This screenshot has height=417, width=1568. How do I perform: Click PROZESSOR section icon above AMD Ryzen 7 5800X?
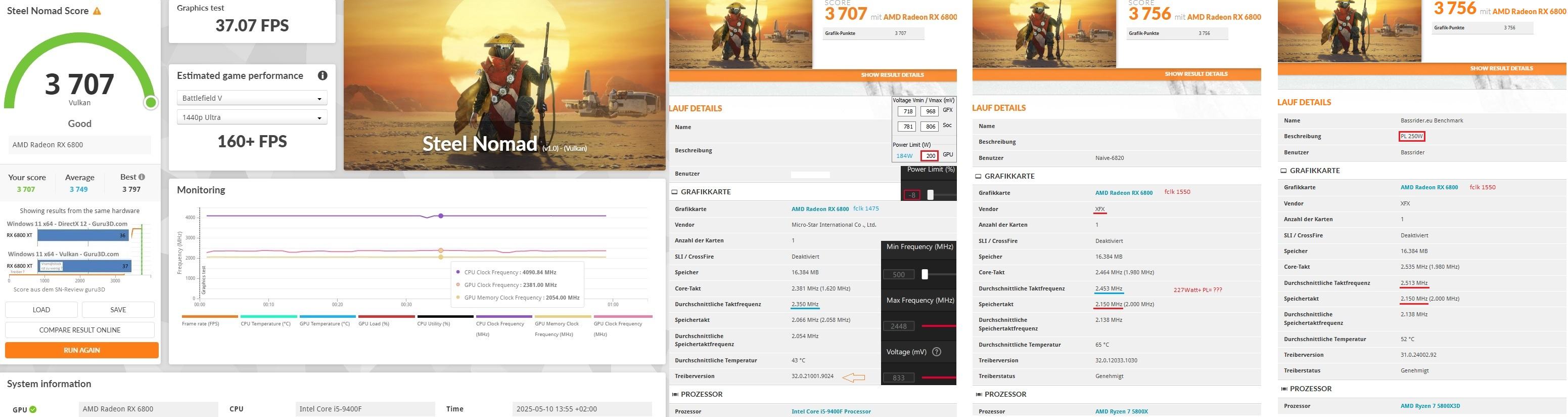(978, 394)
